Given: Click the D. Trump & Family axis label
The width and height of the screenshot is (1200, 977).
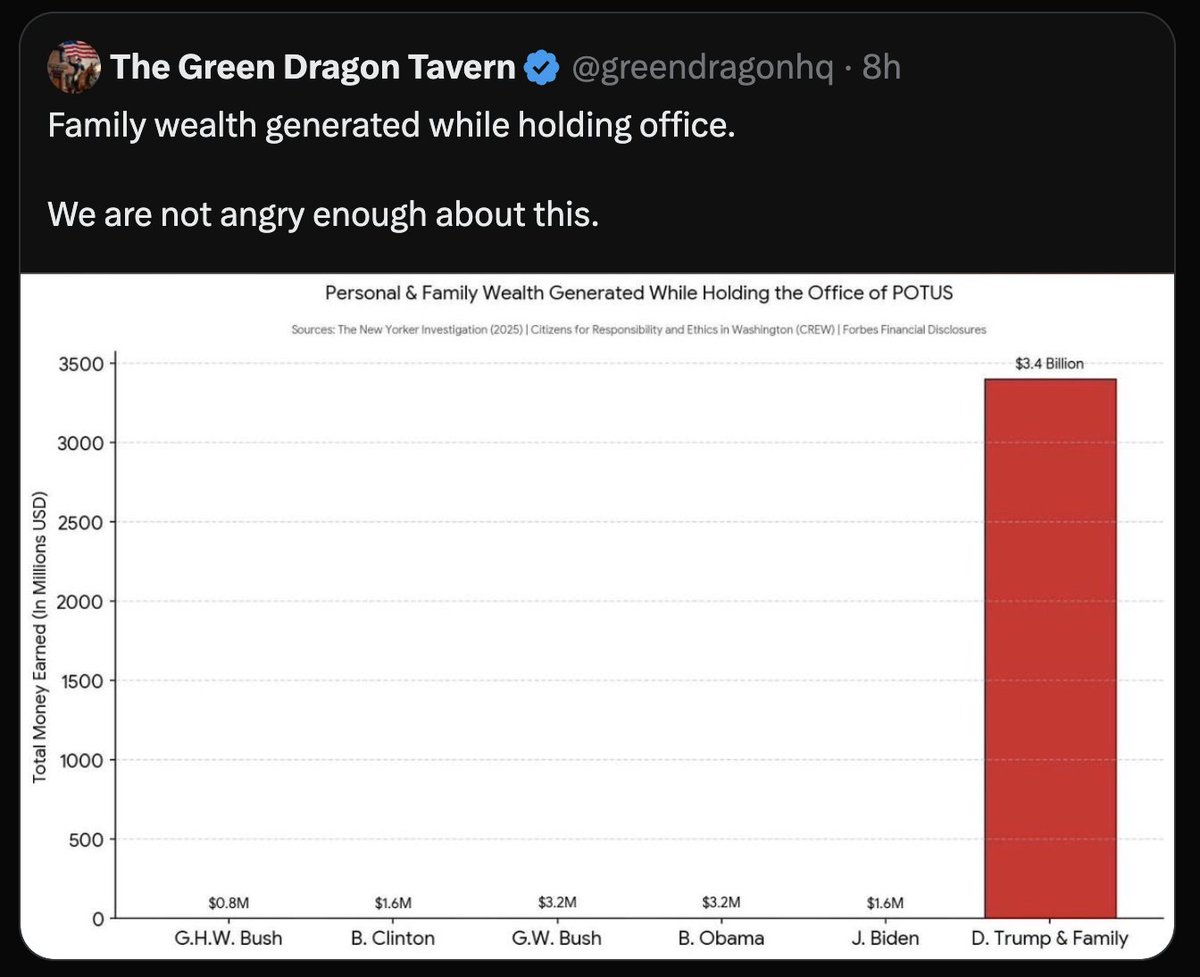Looking at the screenshot, I should point(1050,938).
